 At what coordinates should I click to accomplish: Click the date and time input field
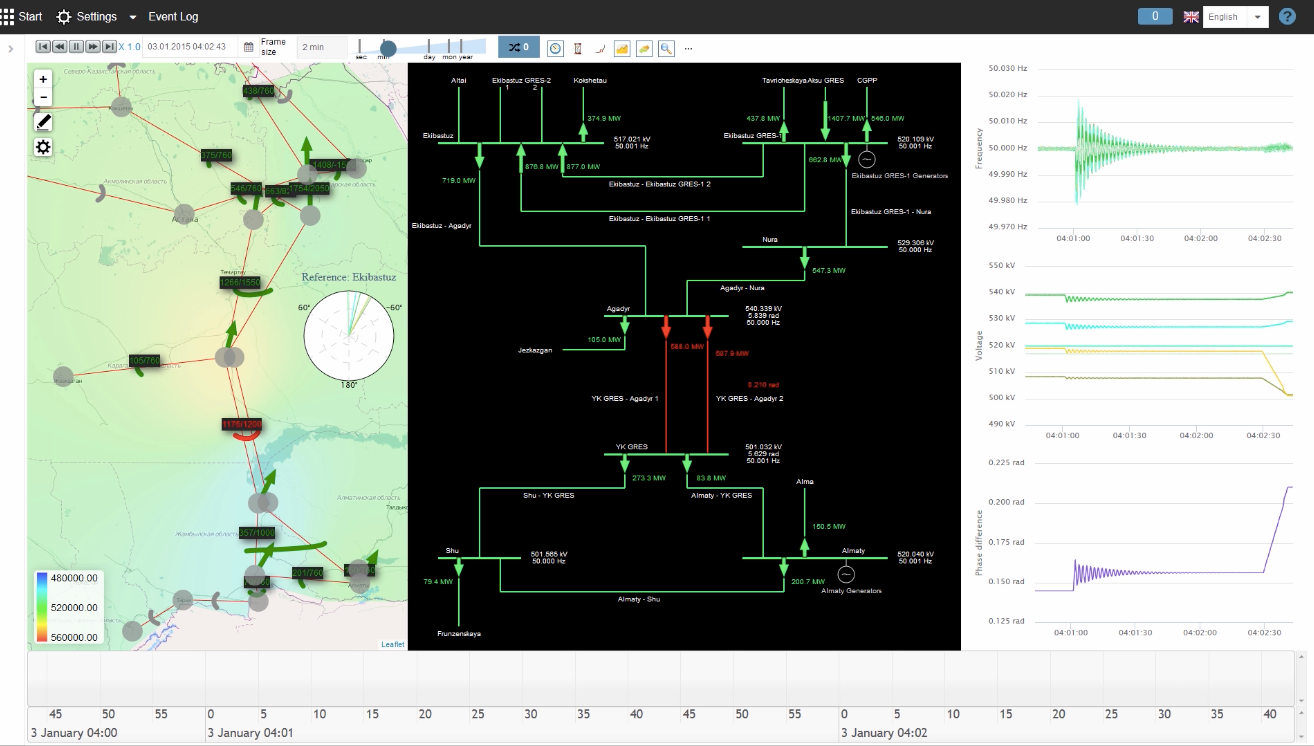pos(190,47)
